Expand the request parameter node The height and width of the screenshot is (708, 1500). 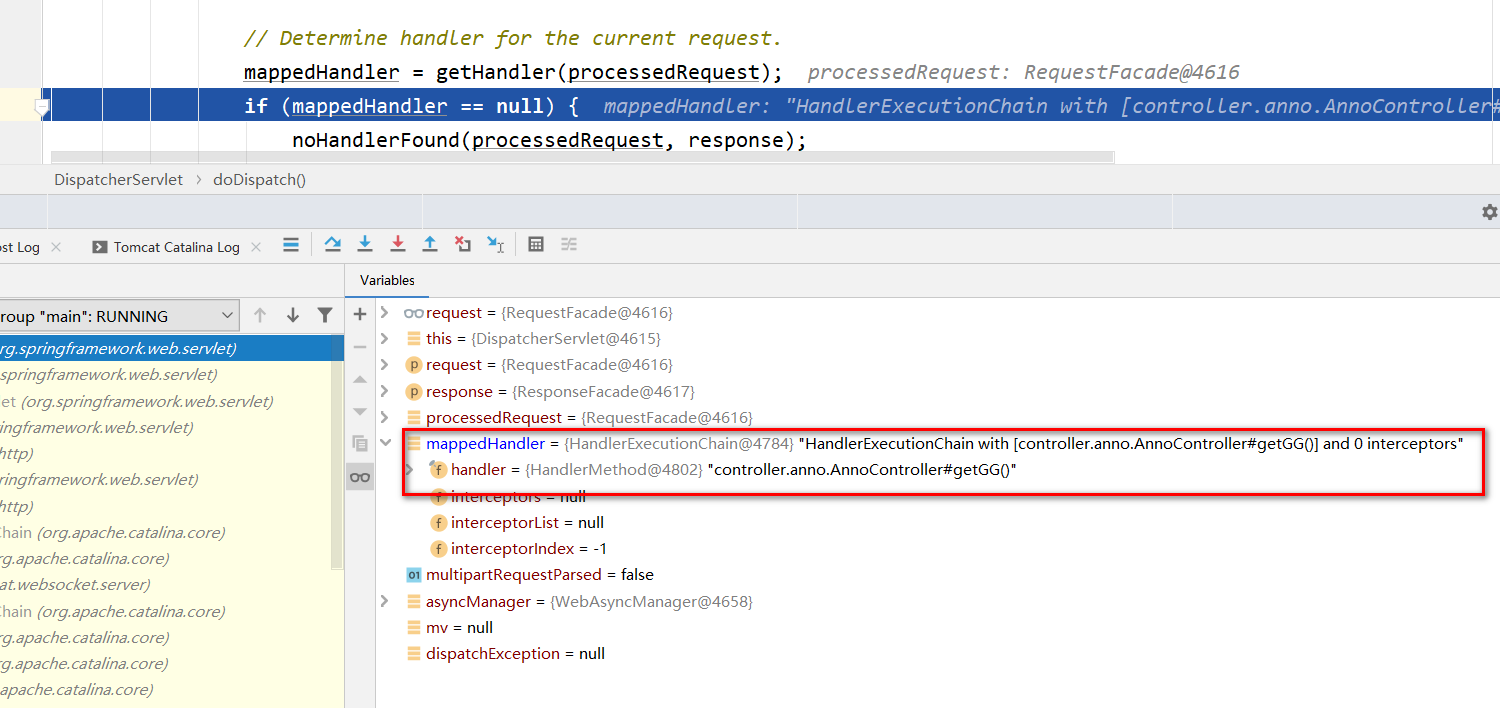tap(385, 365)
